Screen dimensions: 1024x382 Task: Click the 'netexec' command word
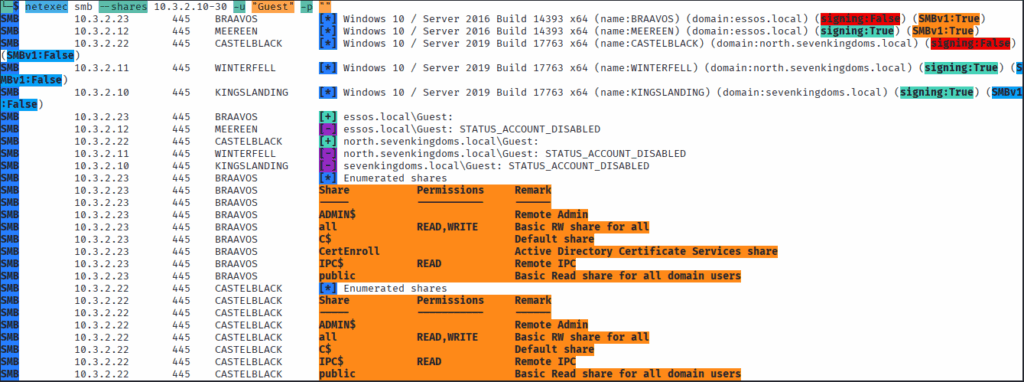click(x=46, y=7)
